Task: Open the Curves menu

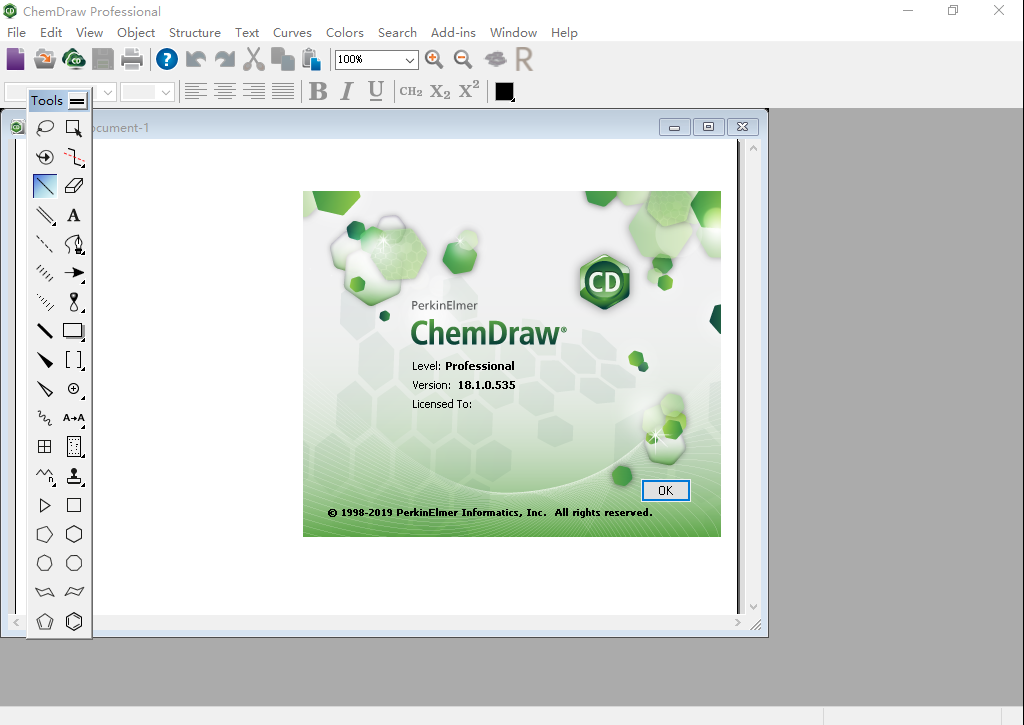Action: (x=292, y=32)
